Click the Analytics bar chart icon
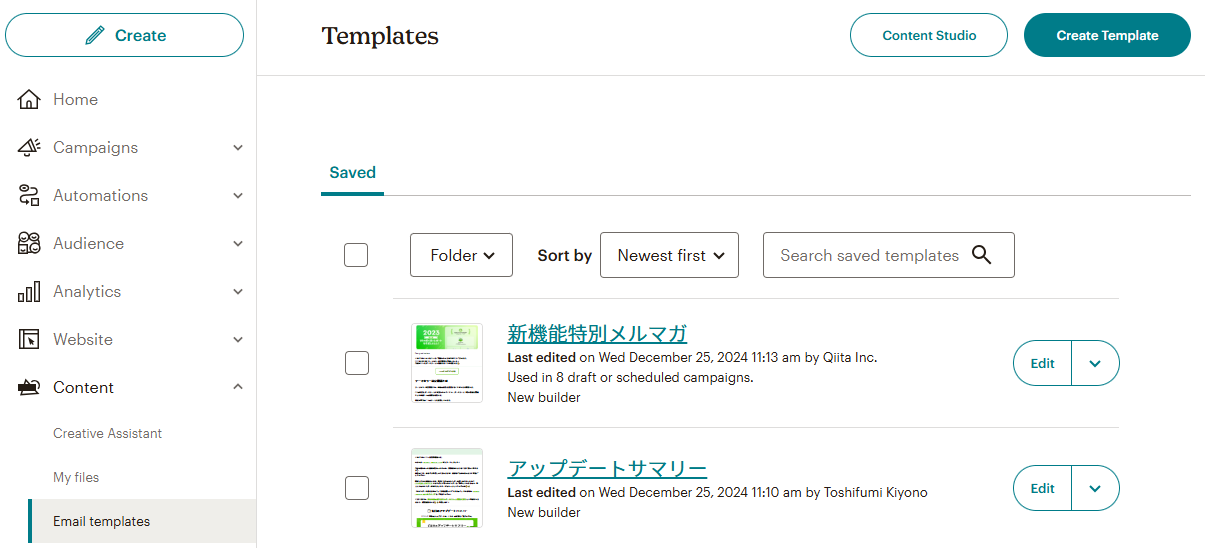The width and height of the screenshot is (1205, 548). click(29, 291)
